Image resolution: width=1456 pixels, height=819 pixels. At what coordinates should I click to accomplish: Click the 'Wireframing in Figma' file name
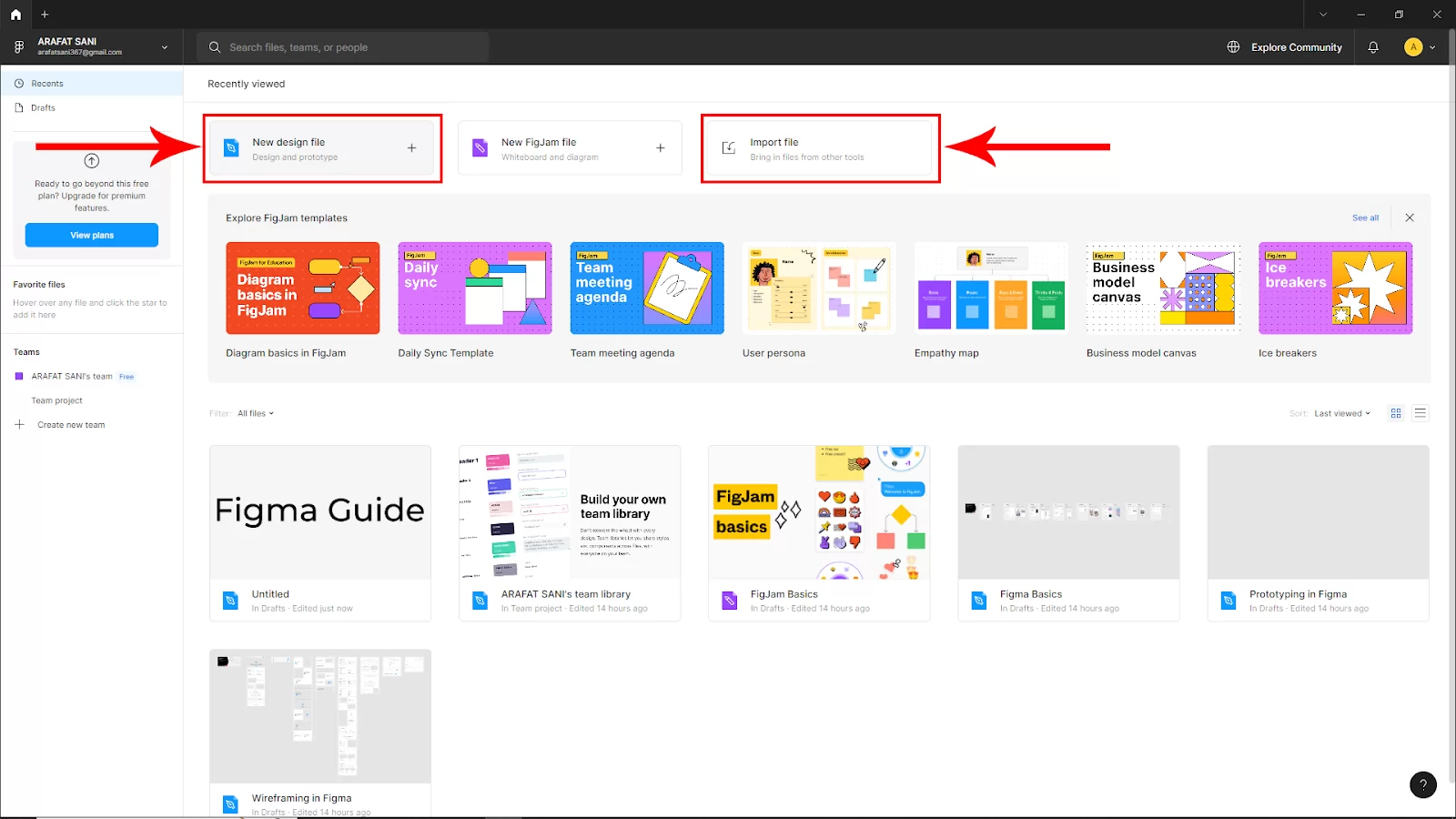coord(301,798)
